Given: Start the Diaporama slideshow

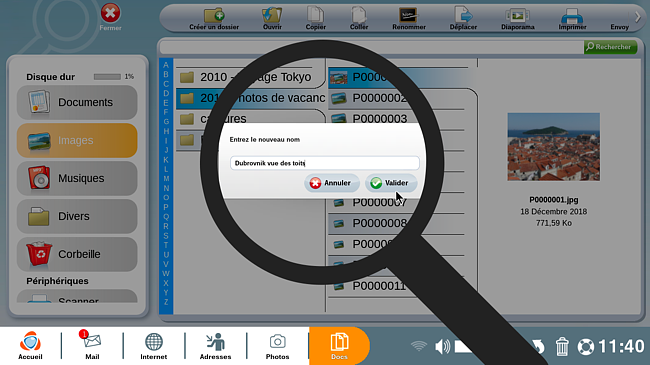Looking at the screenshot, I should click(517, 16).
